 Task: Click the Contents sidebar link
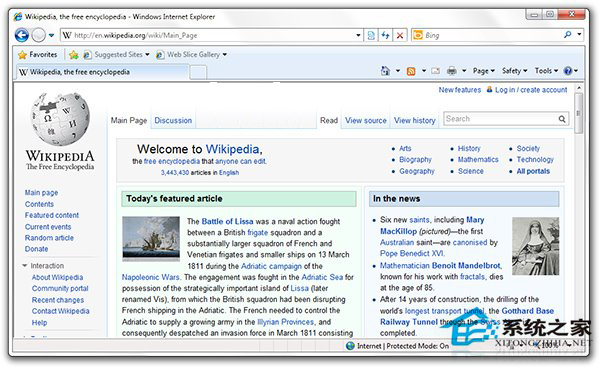[39, 204]
